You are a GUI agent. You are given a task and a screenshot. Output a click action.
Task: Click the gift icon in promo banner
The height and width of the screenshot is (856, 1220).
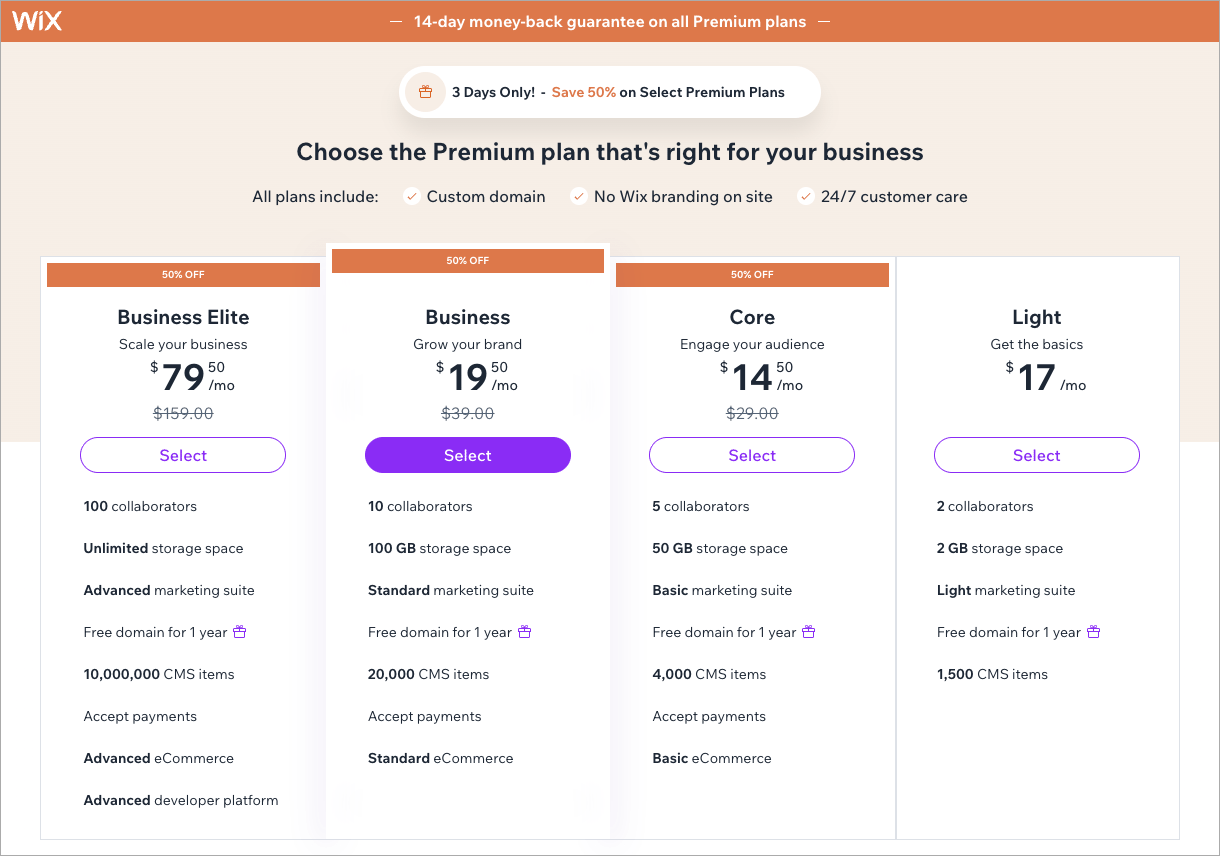[425, 92]
